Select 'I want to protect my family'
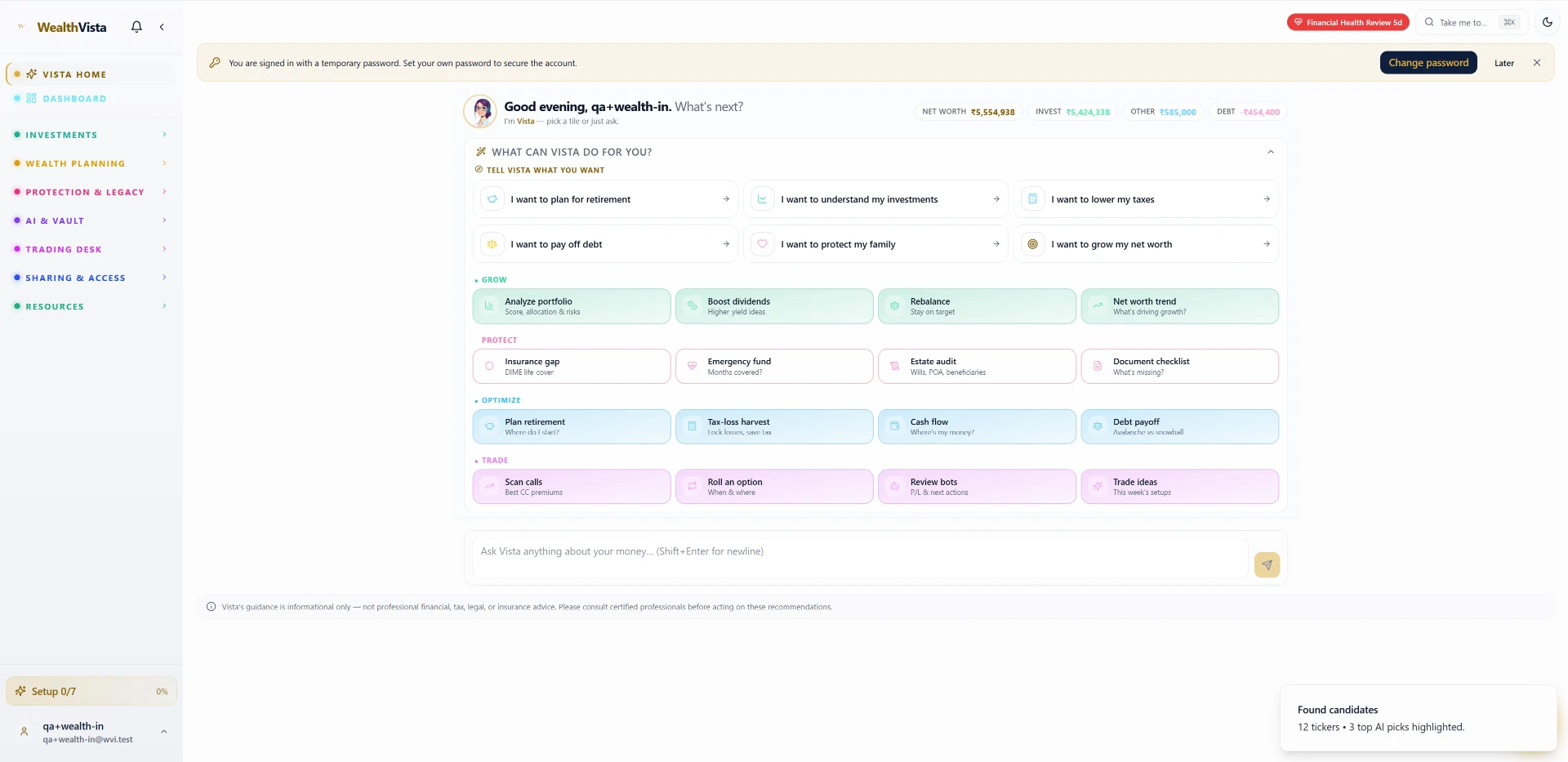The width and height of the screenshot is (1568, 762). pos(875,244)
